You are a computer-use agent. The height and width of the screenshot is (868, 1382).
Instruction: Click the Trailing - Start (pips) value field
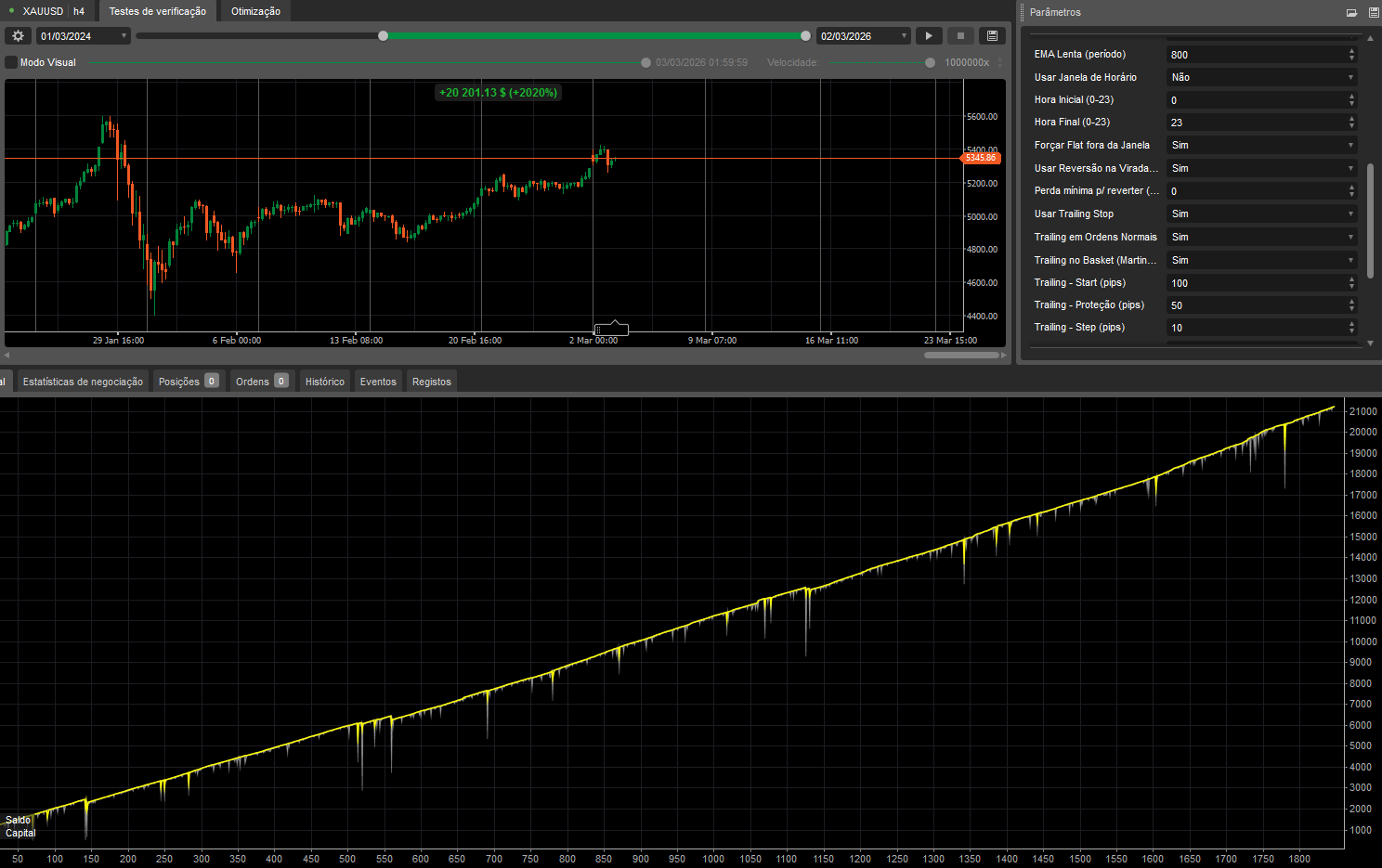(1254, 283)
